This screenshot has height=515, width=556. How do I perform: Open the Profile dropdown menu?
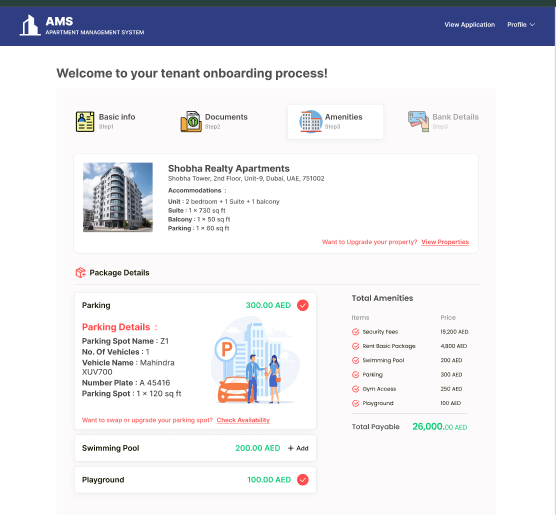[521, 24]
